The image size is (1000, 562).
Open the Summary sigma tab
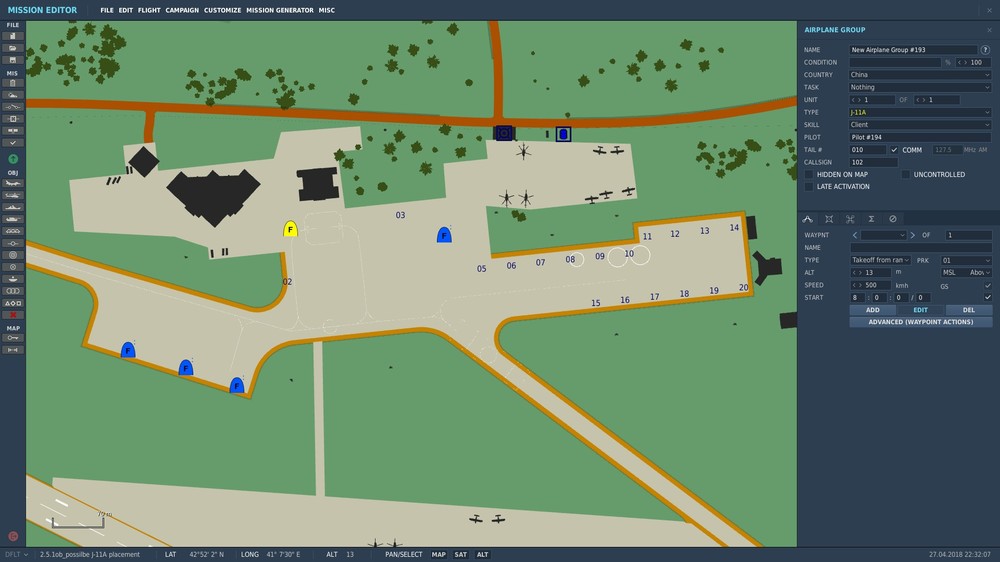pos(871,219)
